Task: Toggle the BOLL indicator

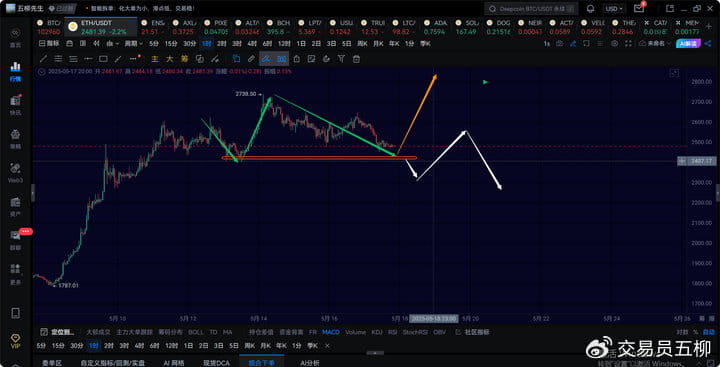Action: coord(196,332)
